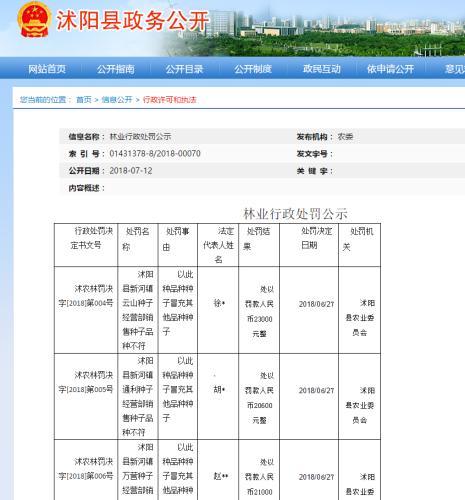
Task: Go to the 公开制度 navigation item
Action: [x=253, y=69]
